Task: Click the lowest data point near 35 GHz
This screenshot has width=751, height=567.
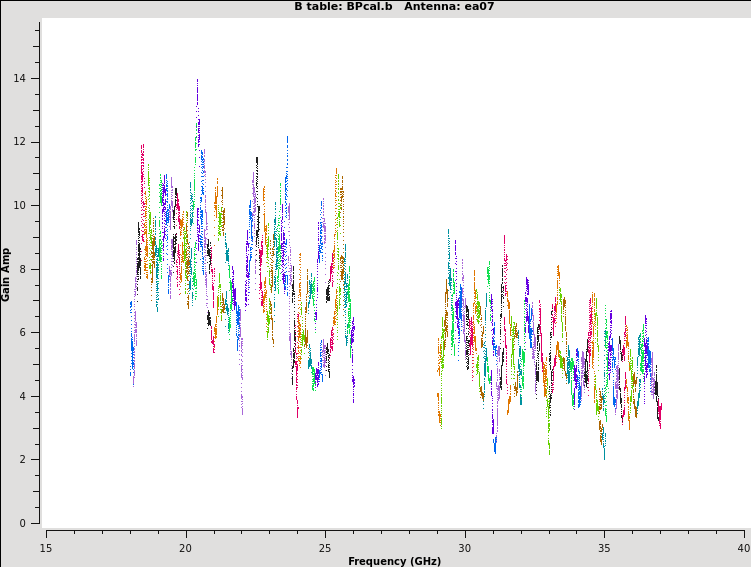Action: [604, 456]
